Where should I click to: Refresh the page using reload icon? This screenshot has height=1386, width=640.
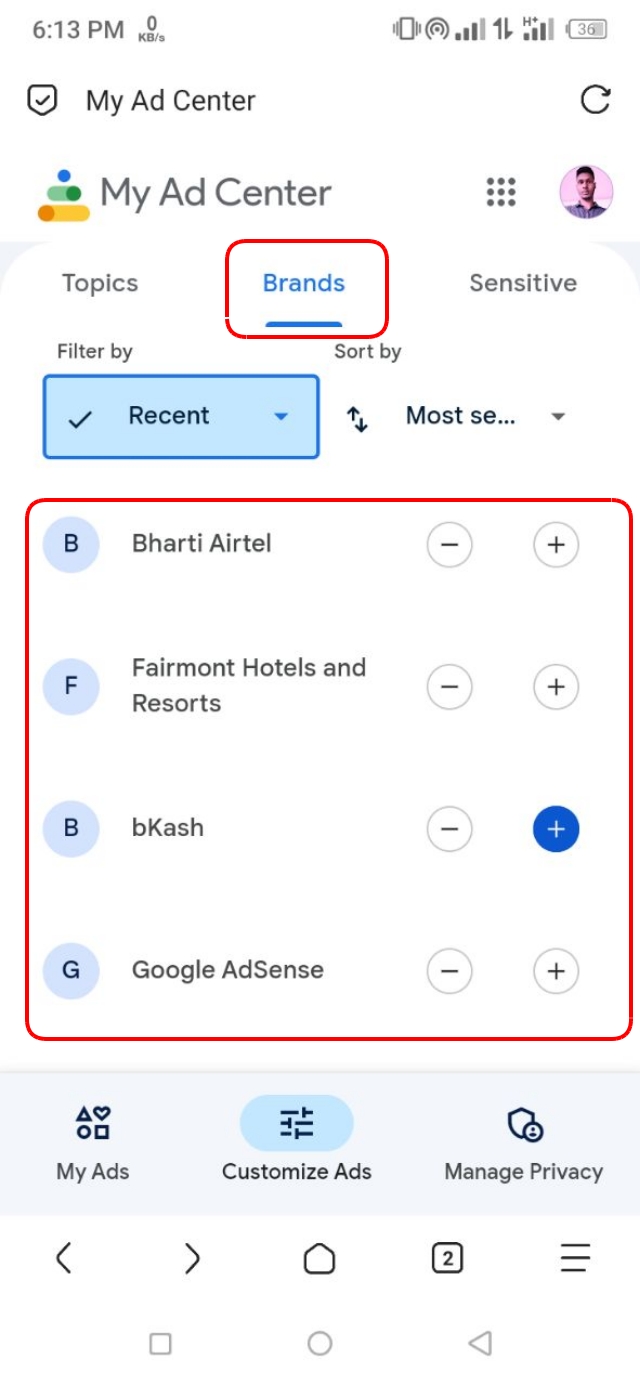(x=597, y=100)
